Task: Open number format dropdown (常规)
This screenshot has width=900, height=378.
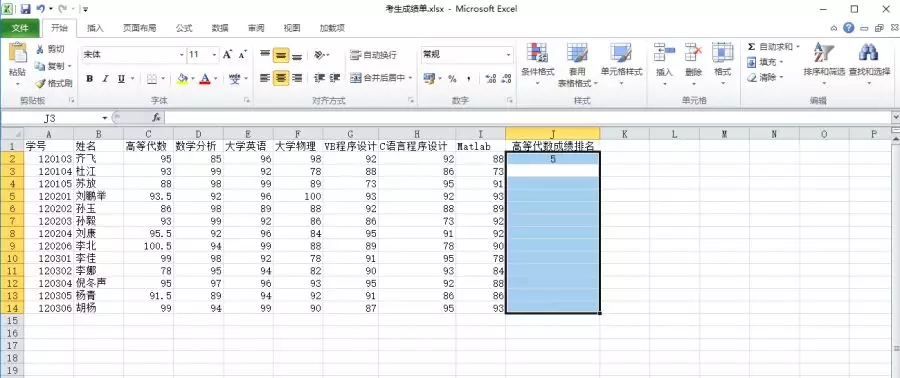Action: (x=509, y=55)
